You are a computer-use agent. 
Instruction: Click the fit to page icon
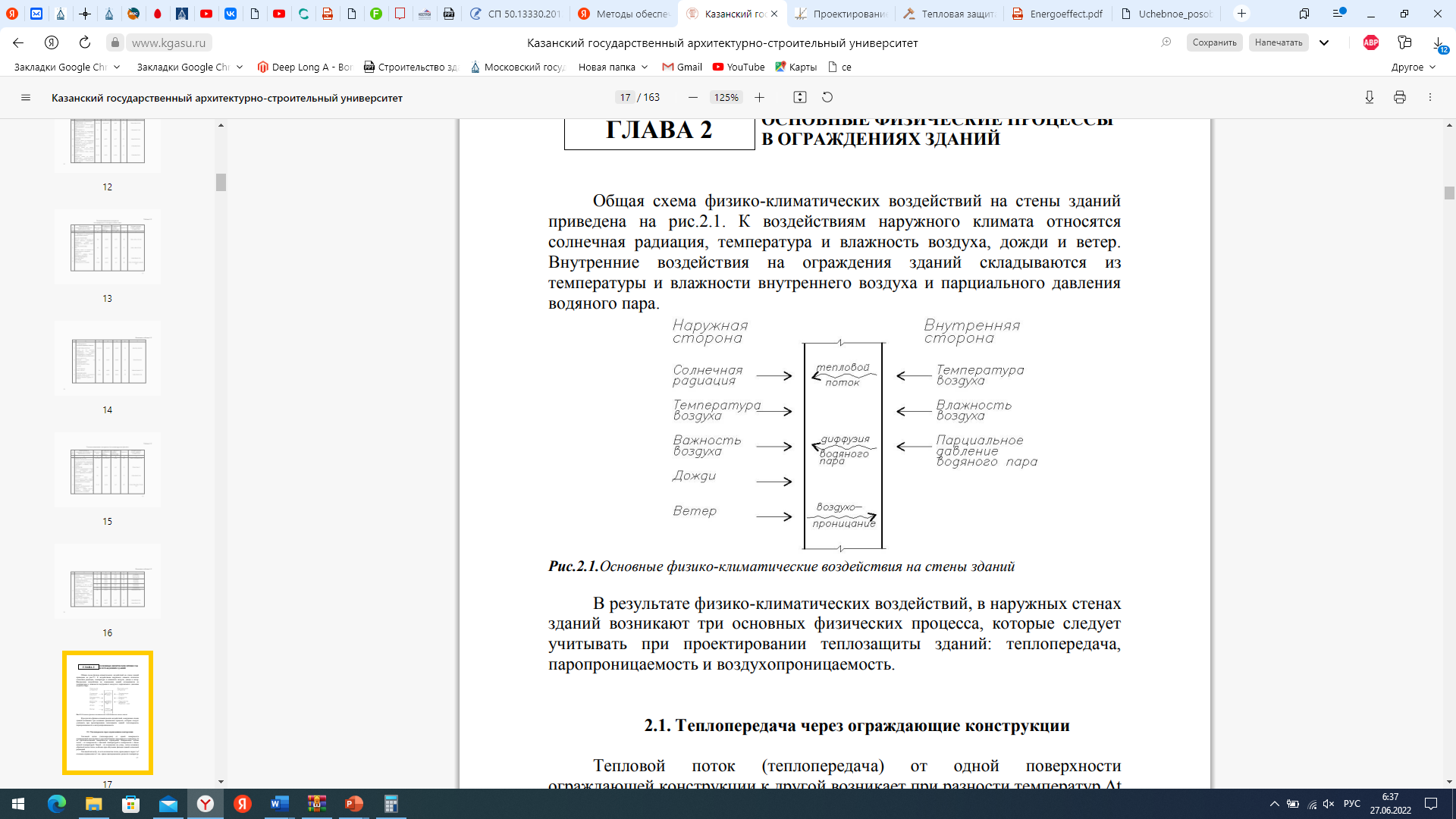799,97
